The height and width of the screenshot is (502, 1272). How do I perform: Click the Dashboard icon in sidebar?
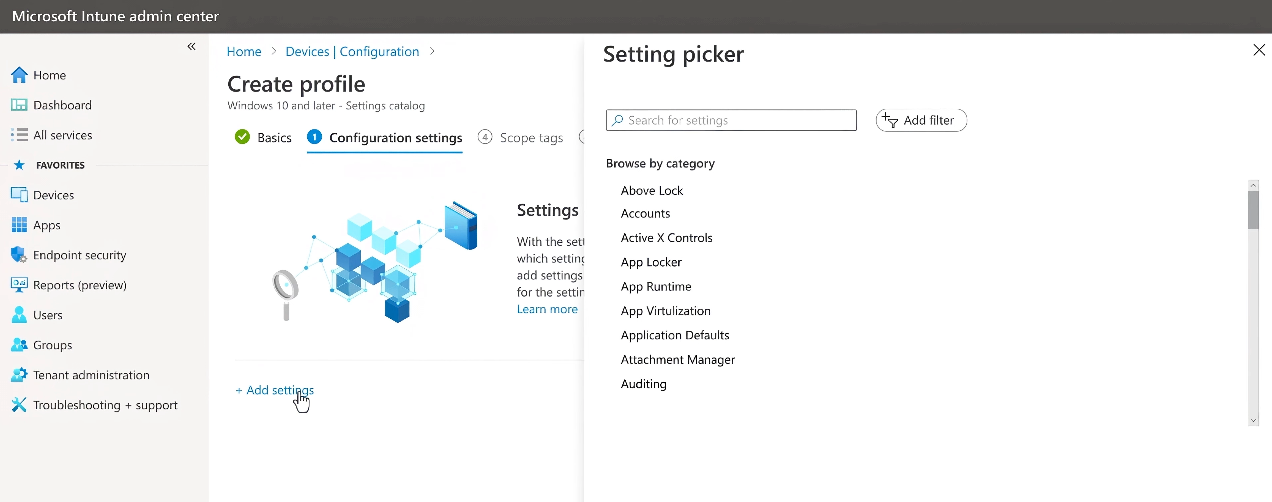point(18,105)
